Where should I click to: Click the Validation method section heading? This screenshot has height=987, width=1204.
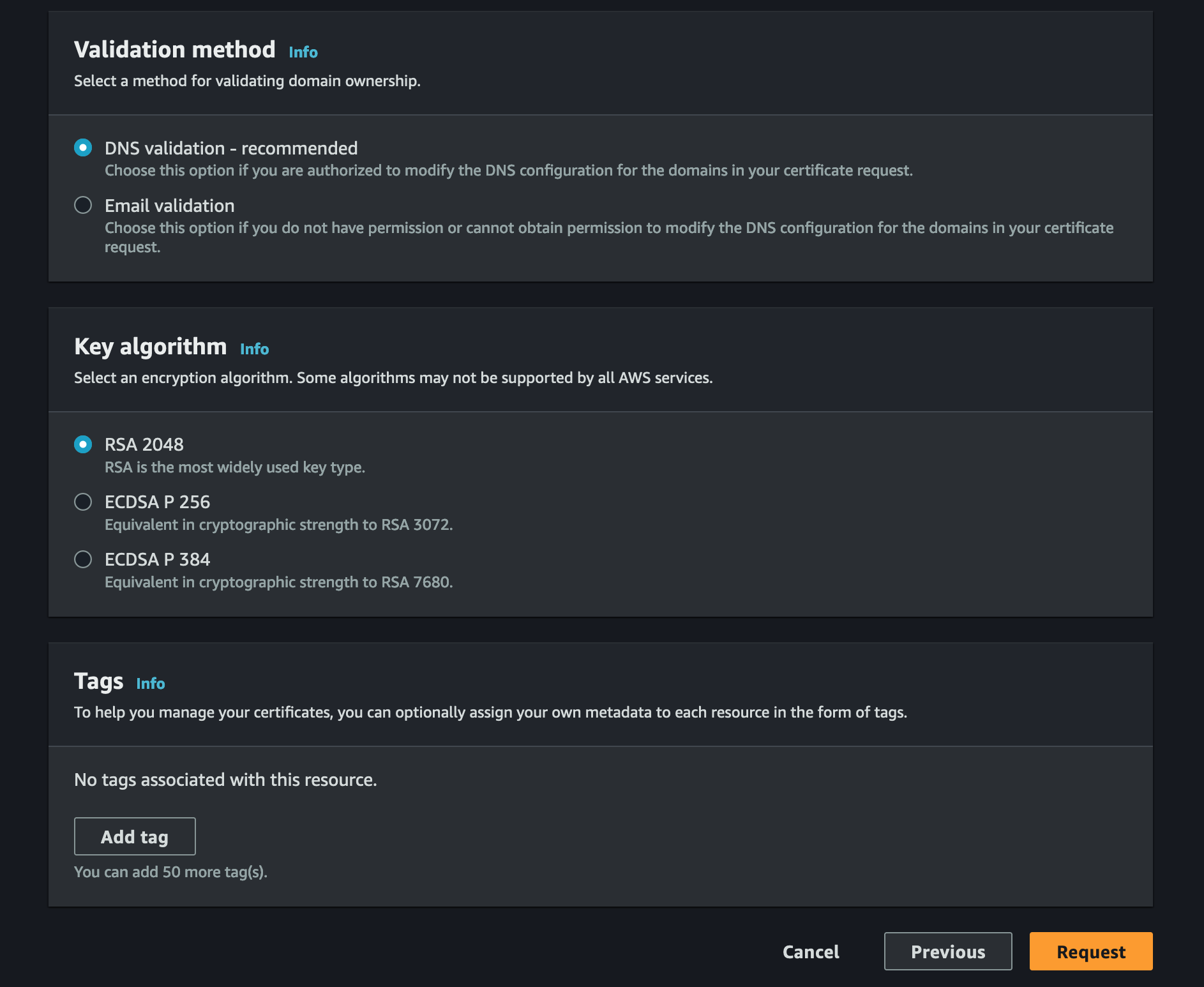point(175,49)
